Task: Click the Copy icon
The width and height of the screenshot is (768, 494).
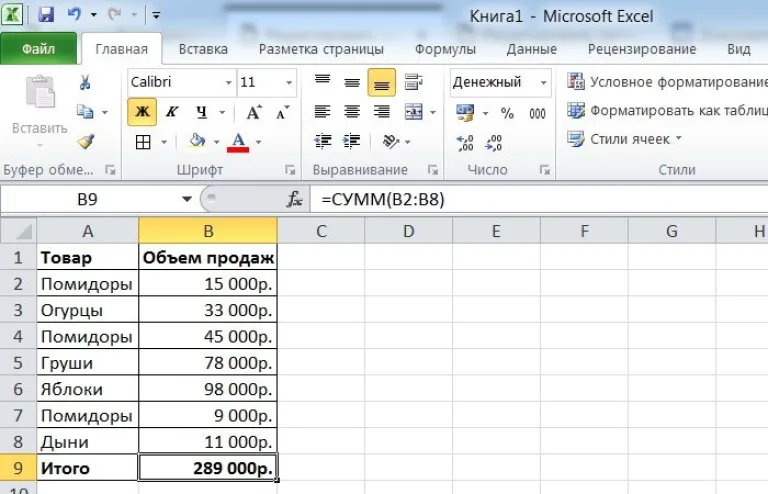Action: tap(85, 112)
